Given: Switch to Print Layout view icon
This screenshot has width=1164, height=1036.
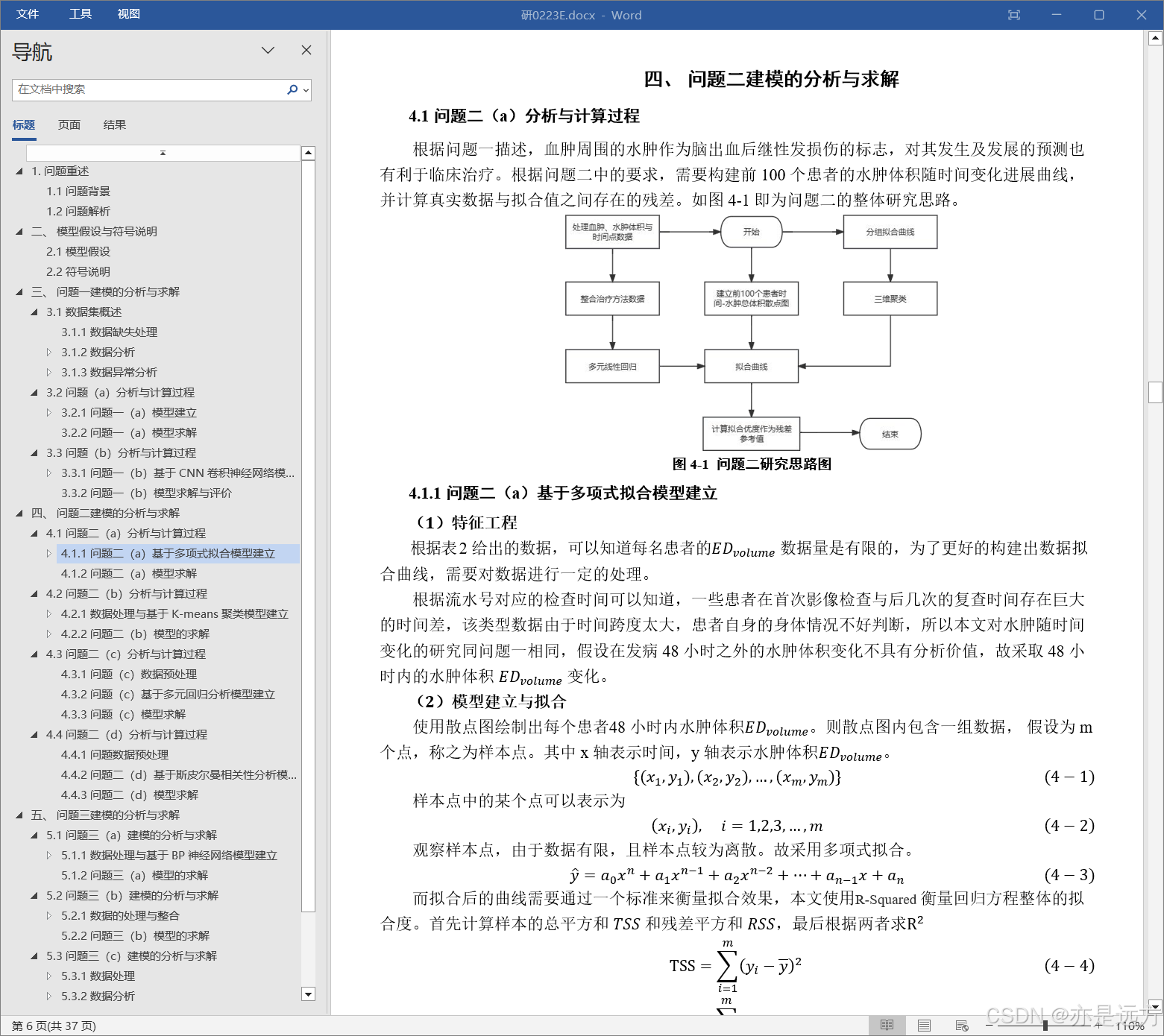Looking at the screenshot, I should tap(925, 1026).
